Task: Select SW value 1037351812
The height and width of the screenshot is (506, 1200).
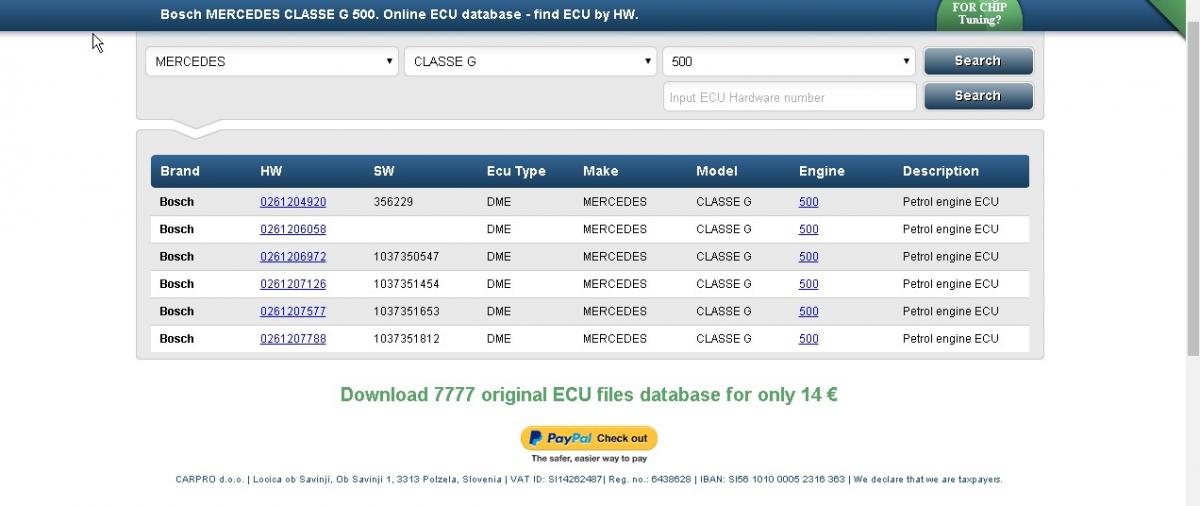Action: click(x=406, y=339)
